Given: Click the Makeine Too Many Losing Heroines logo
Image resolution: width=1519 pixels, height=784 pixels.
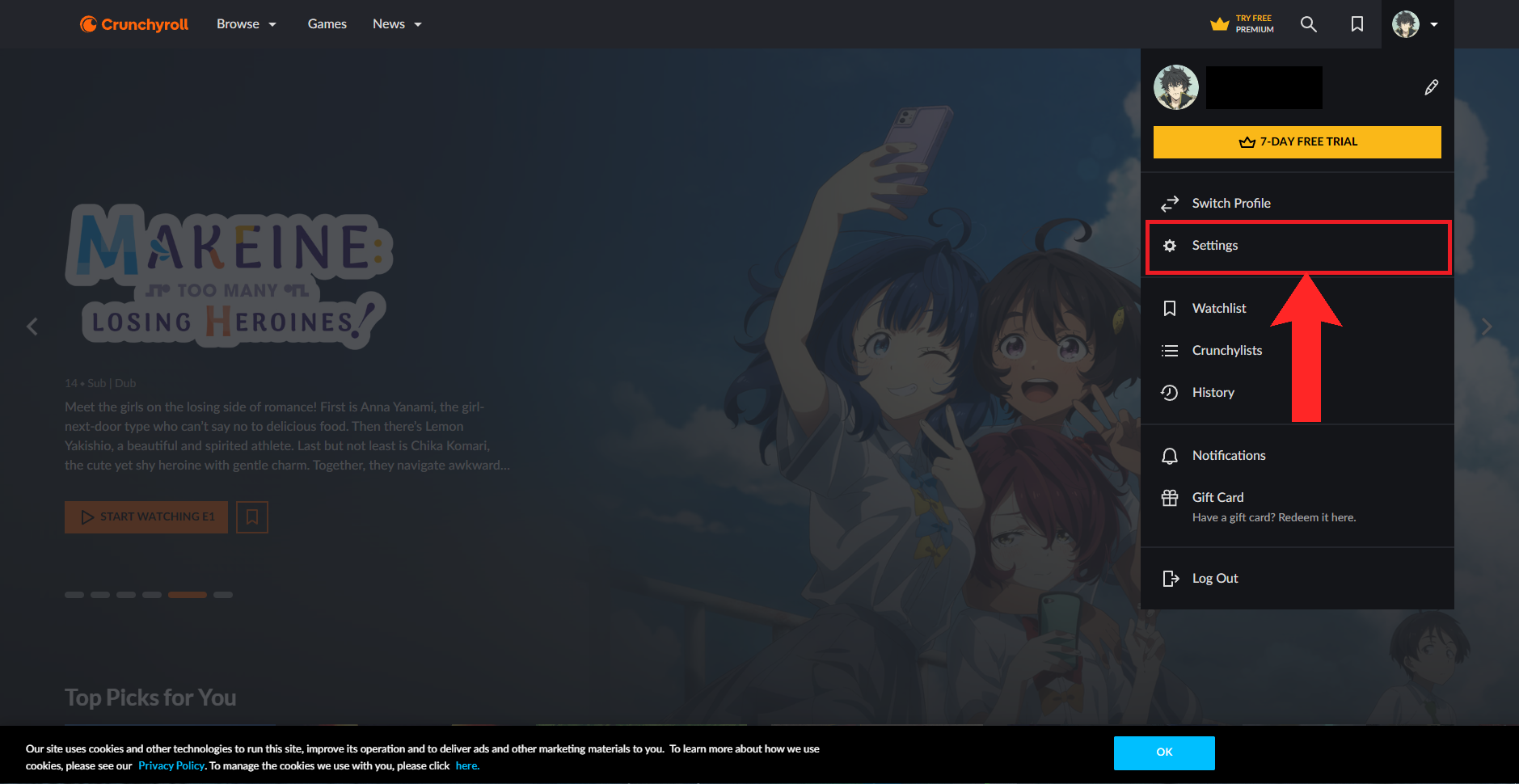Looking at the screenshot, I should pos(229,276).
